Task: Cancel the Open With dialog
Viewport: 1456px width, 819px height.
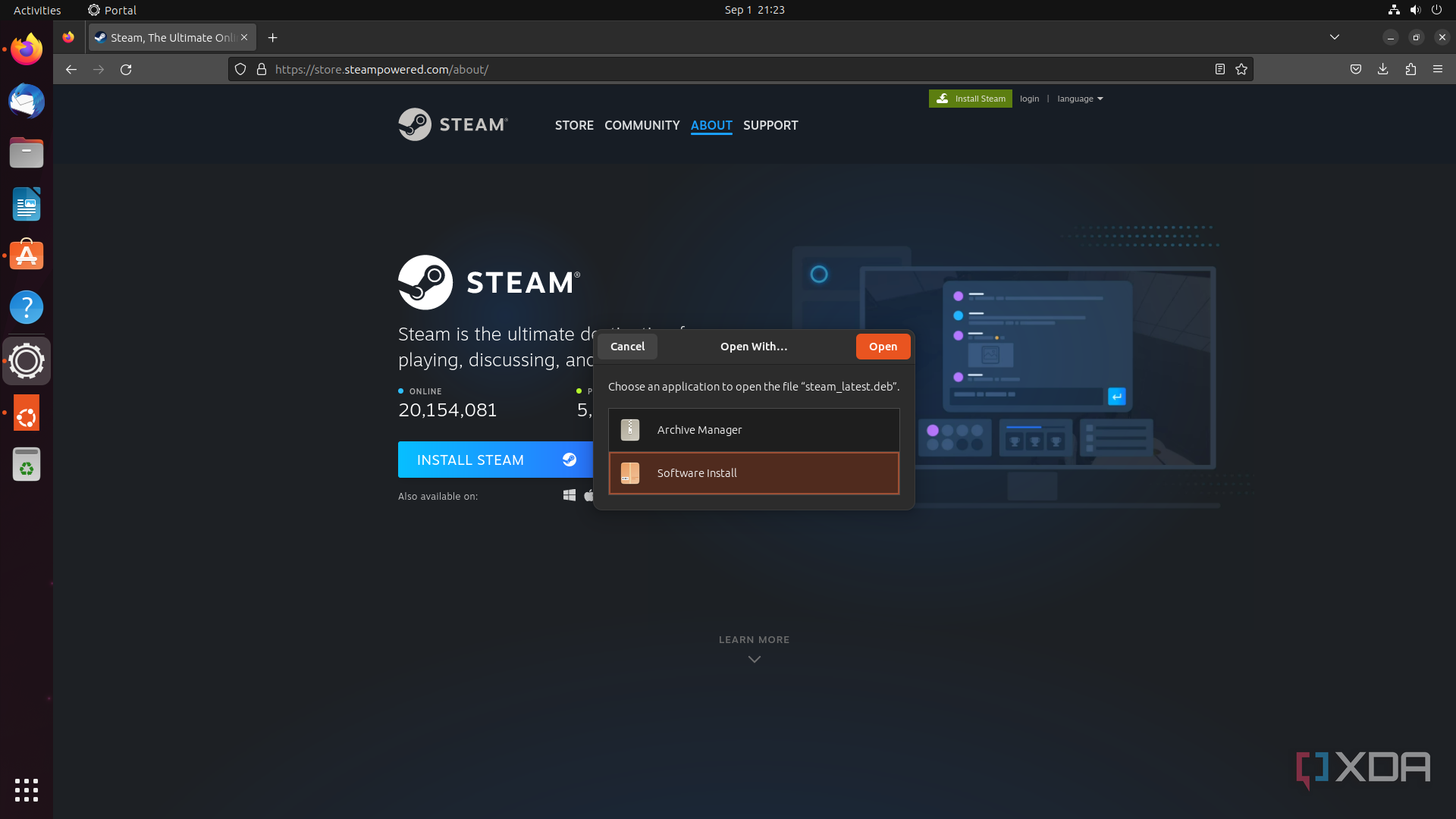Action: pyautogui.click(x=627, y=347)
